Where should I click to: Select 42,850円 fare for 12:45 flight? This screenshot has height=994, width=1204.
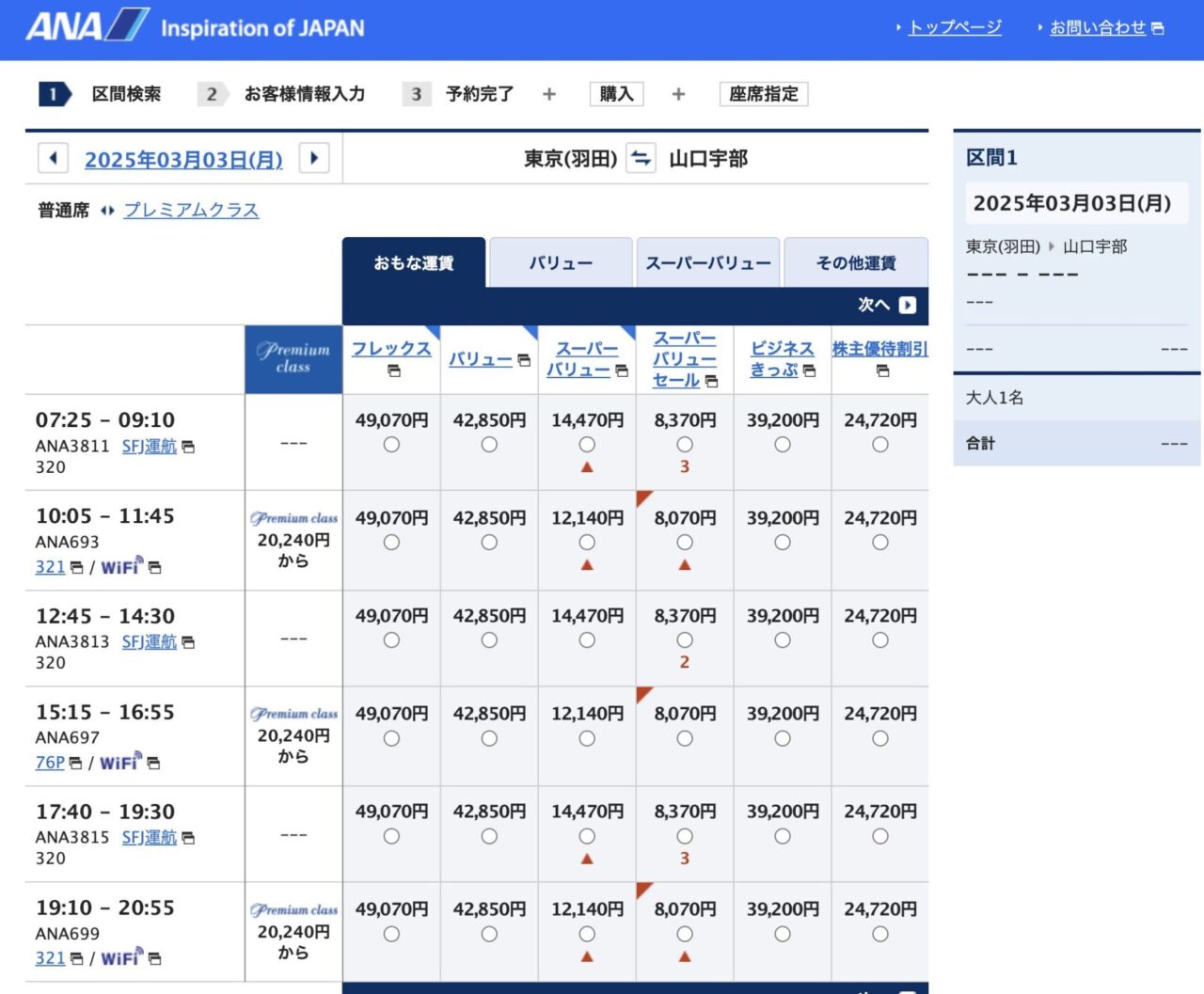[489, 640]
